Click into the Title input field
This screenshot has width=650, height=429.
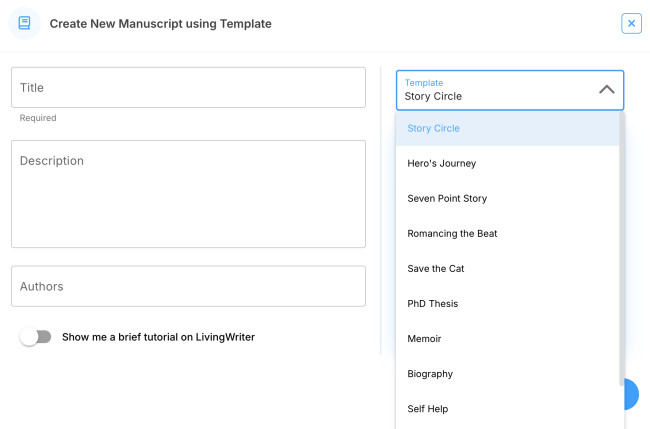(x=188, y=88)
